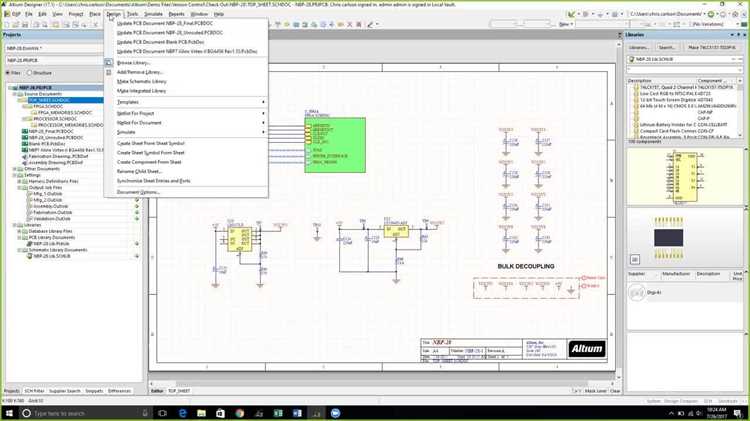Launch Word from the taskbar
The image size is (750, 421).
pos(297,413)
